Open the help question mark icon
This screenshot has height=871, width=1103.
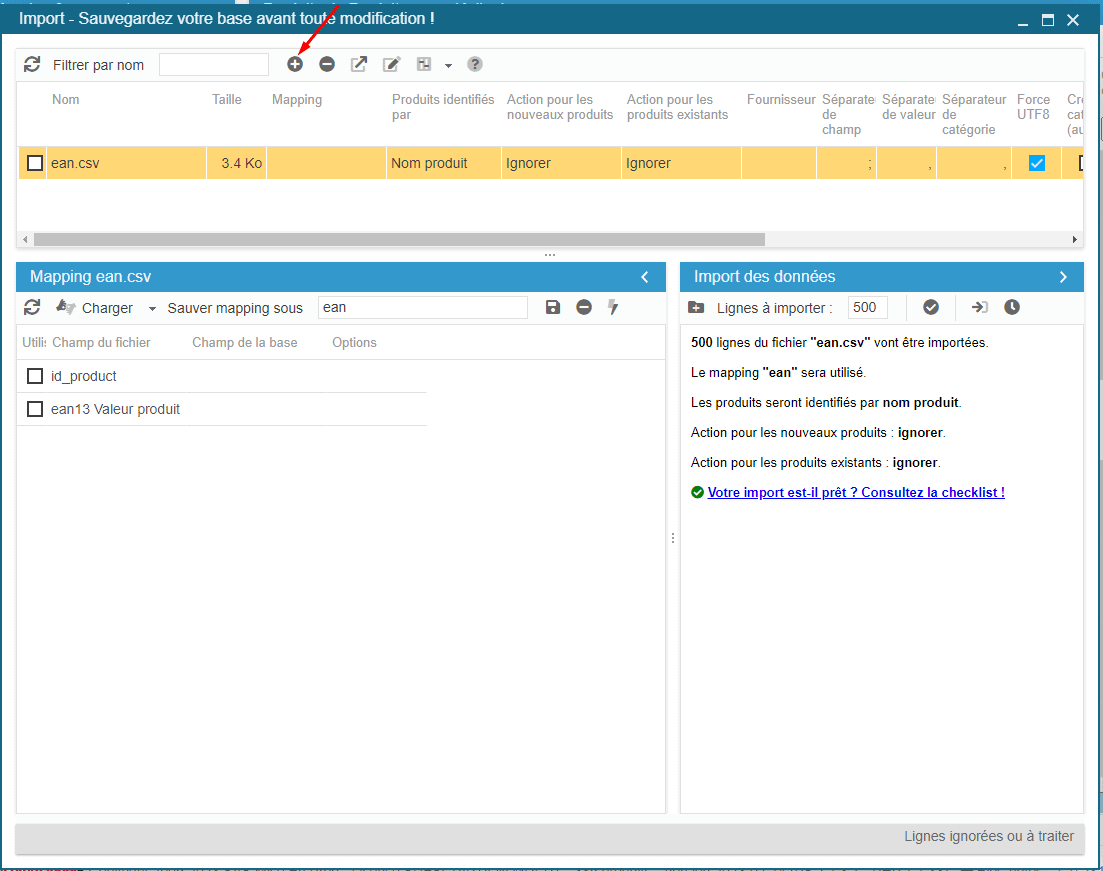pos(475,64)
